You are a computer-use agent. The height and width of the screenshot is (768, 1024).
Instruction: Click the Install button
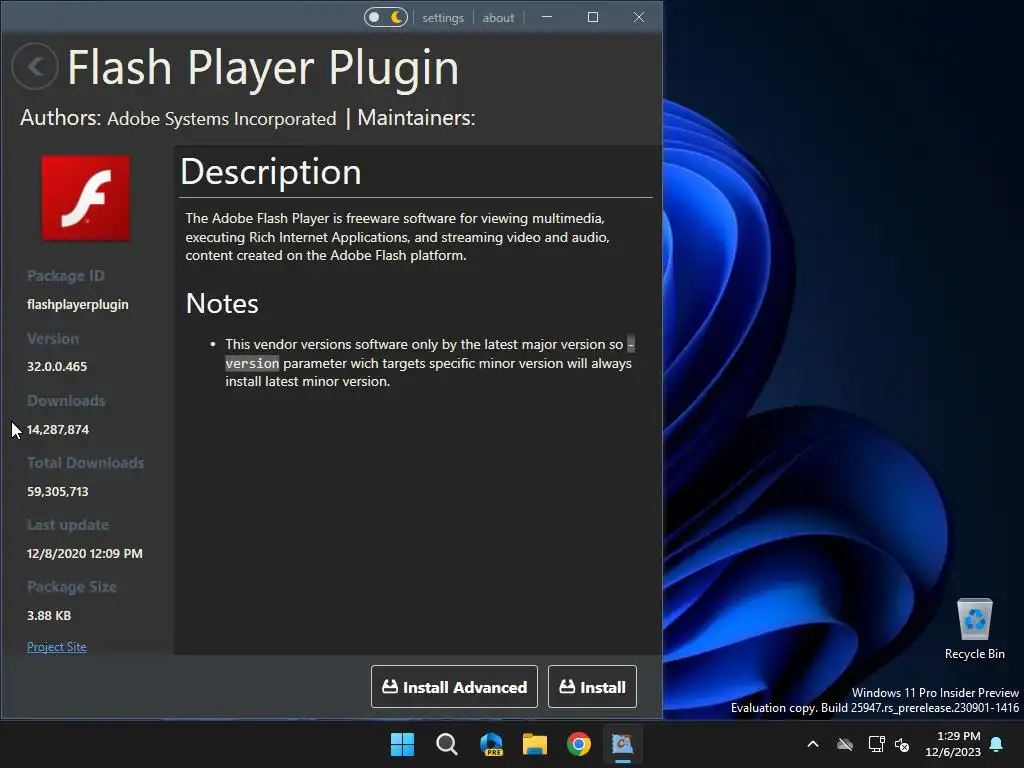tap(592, 686)
